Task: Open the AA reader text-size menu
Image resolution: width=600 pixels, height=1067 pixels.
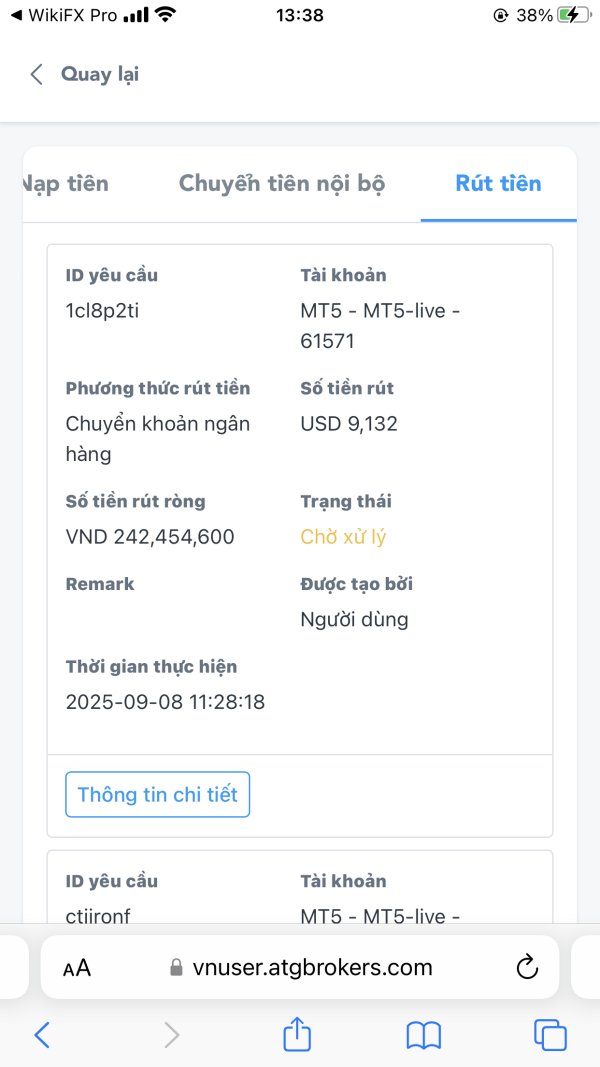Action: 77,967
